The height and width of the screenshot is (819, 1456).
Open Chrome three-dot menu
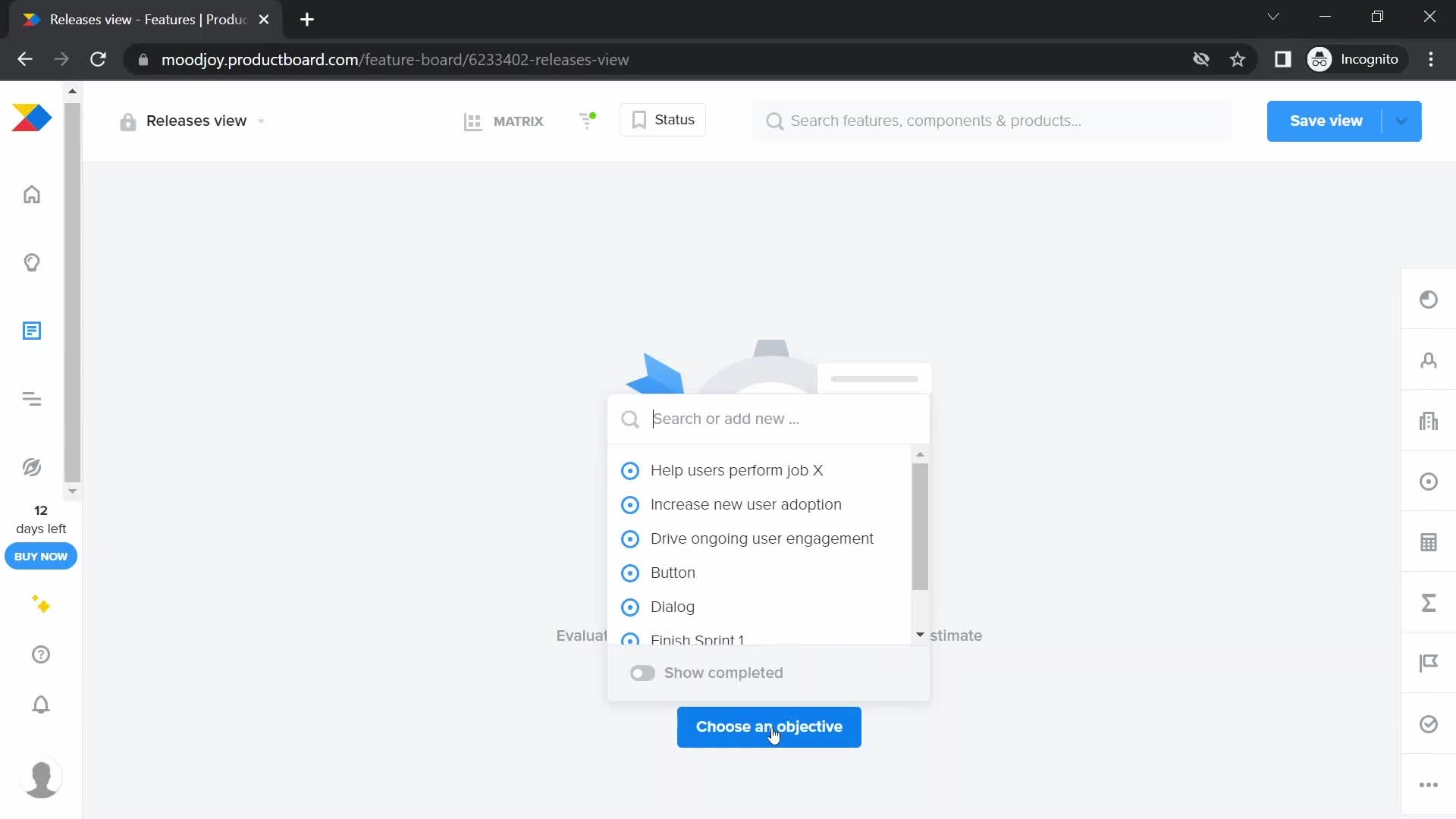(1431, 59)
